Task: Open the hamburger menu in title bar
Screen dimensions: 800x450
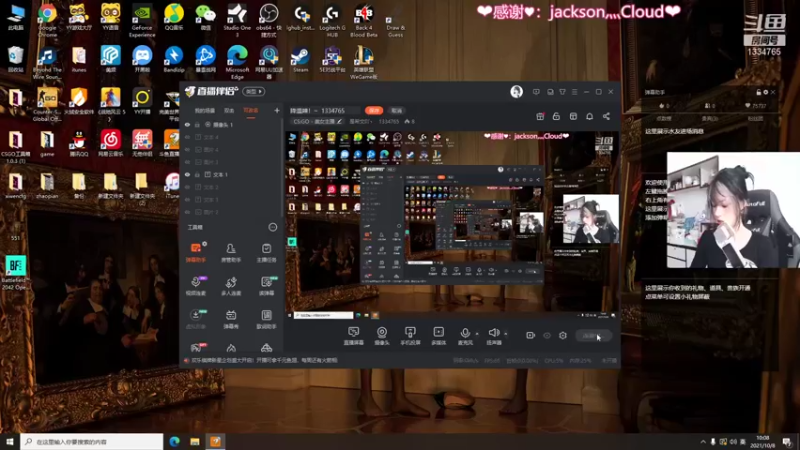Action: coord(574,92)
